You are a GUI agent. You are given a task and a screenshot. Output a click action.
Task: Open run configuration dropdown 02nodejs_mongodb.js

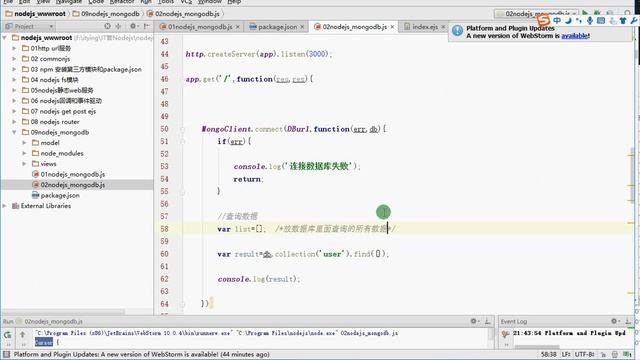[536, 14]
